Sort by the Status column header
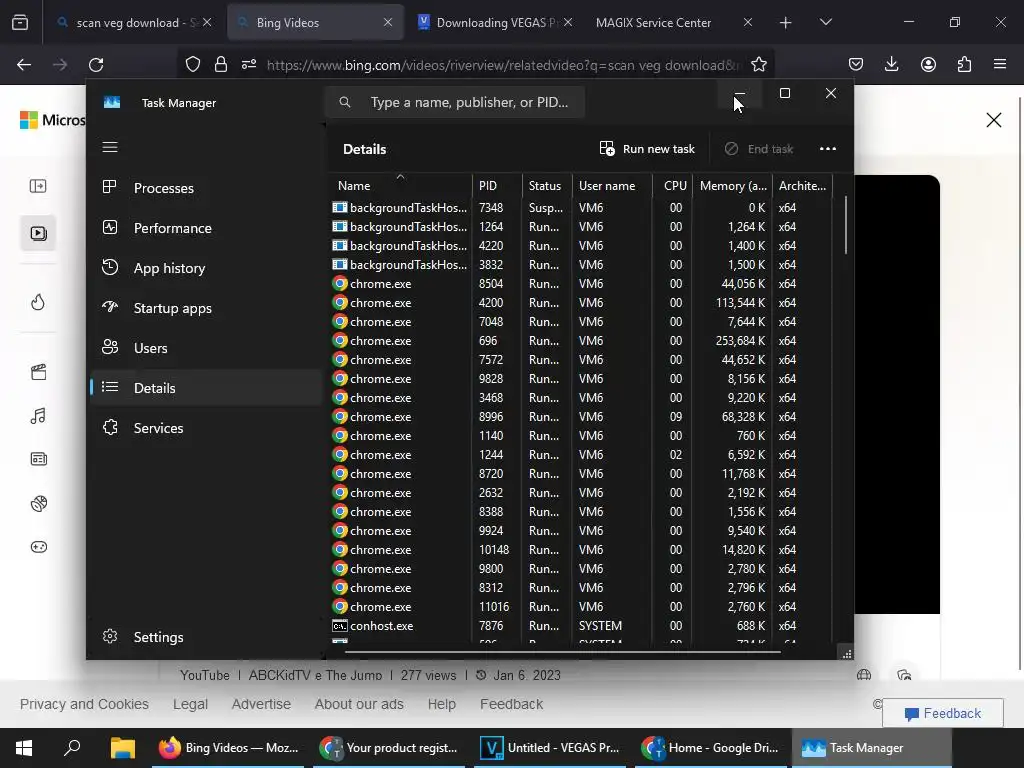The height and width of the screenshot is (768, 1024). tap(547, 185)
